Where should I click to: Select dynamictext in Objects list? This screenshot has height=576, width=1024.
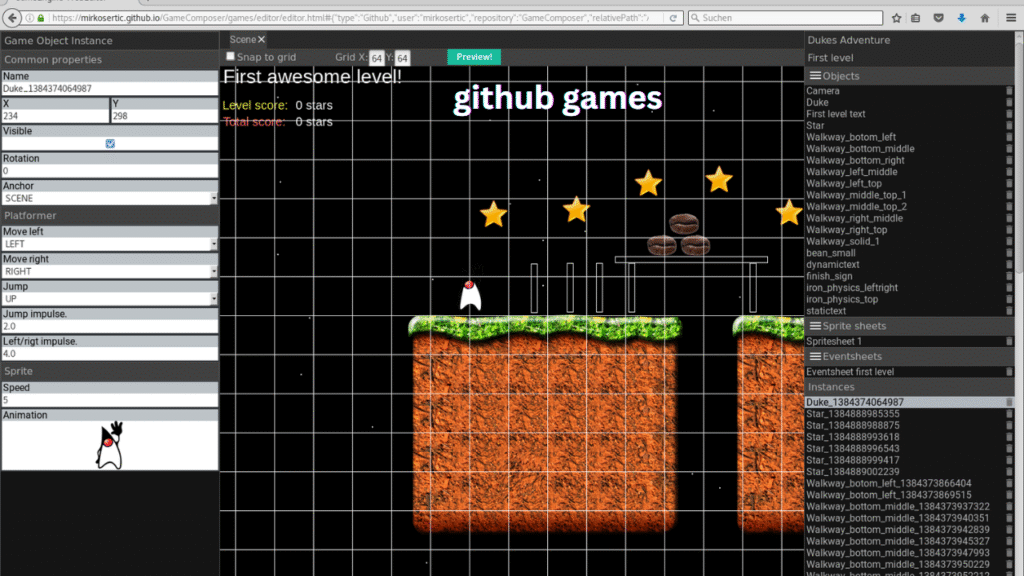(x=833, y=264)
